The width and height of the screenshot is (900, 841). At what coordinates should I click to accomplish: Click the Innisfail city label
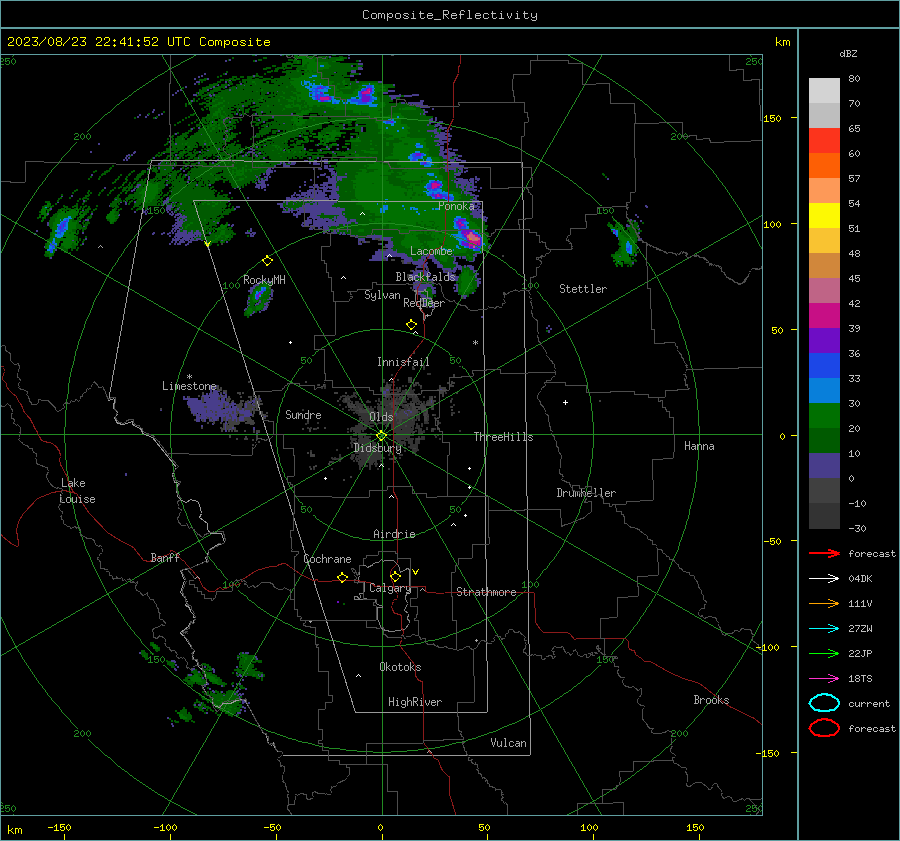[x=404, y=362]
